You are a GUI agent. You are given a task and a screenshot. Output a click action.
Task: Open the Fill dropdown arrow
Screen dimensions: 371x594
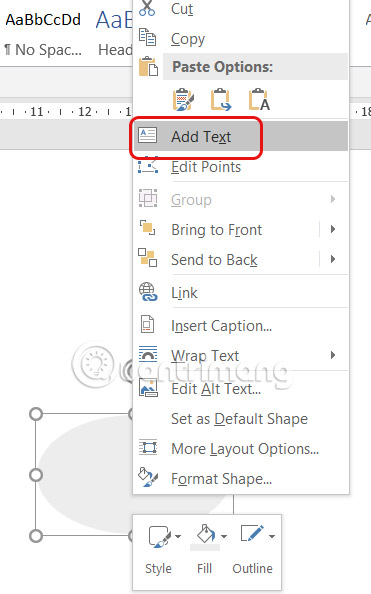click(224, 536)
